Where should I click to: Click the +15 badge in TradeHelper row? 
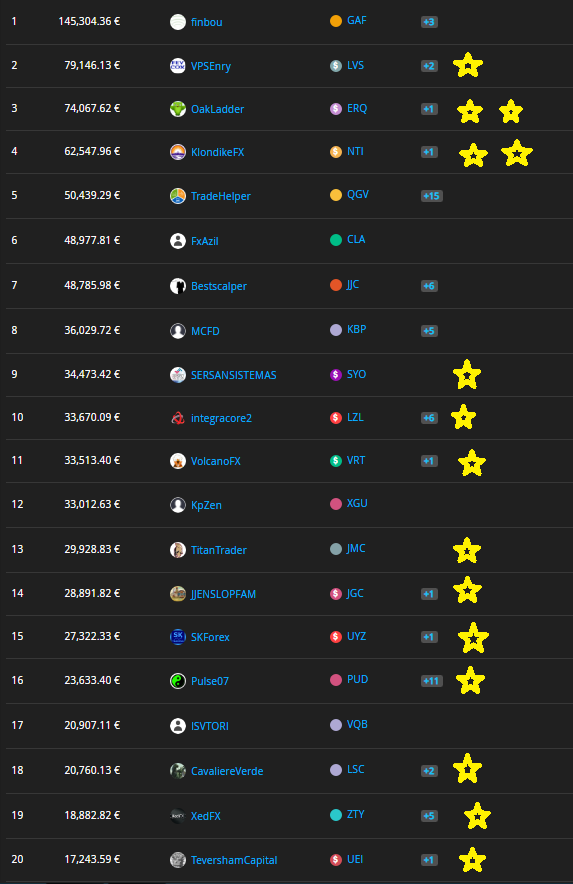click(x=431, y=196)
